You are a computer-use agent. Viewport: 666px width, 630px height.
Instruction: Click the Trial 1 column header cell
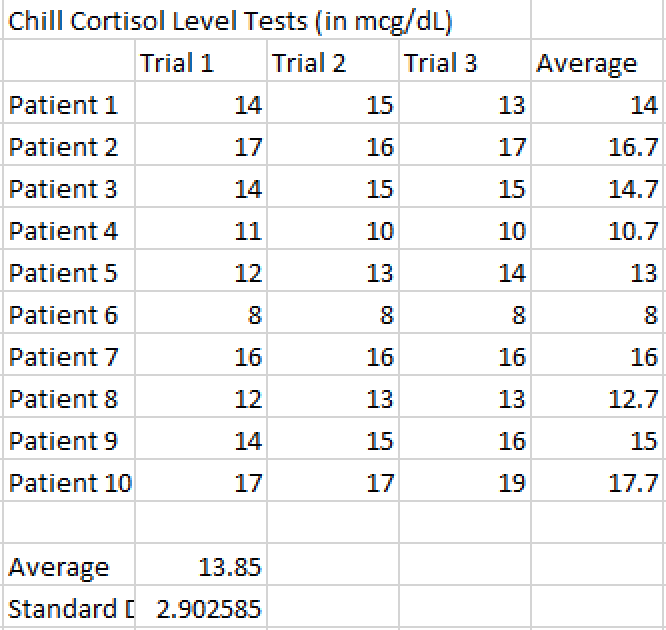coord(200,63)
